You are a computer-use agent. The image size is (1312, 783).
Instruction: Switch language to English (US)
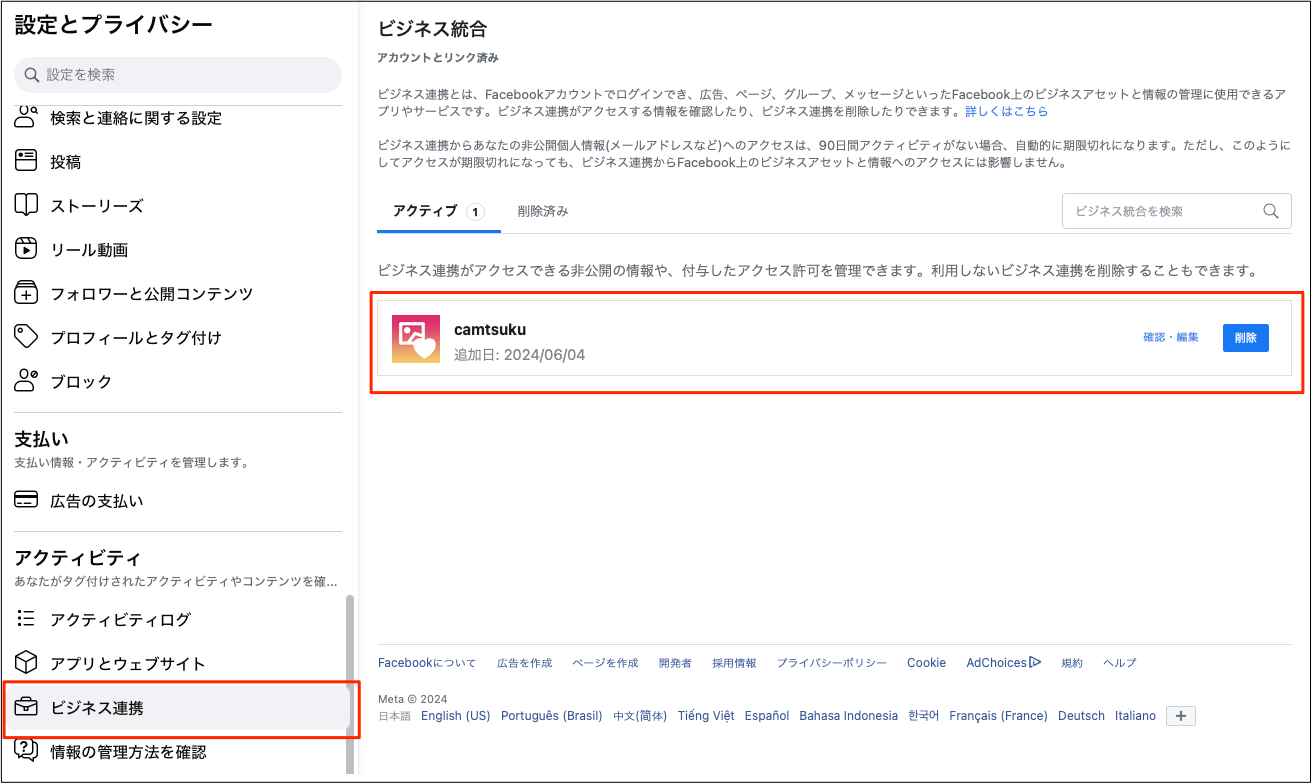(455, 716)
